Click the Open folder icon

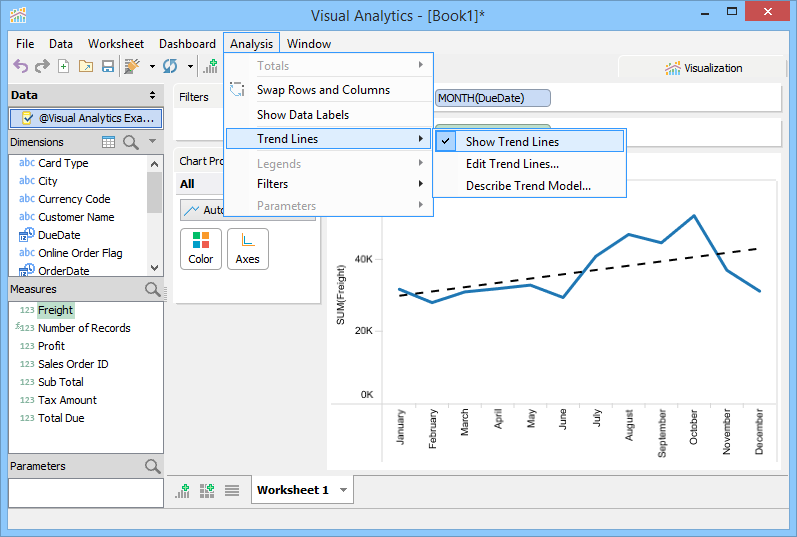point(85,66)
